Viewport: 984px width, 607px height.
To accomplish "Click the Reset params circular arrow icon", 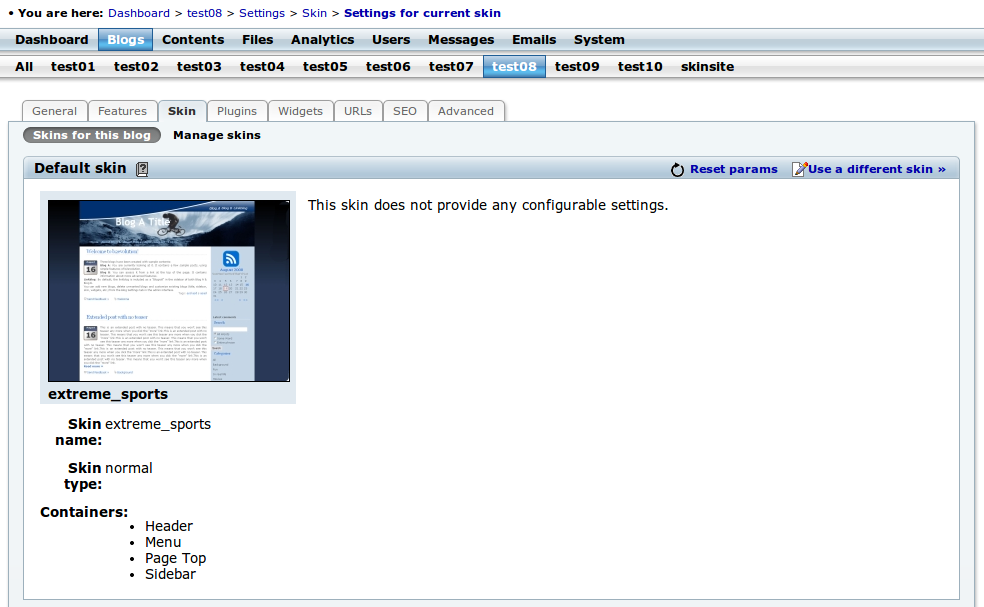I will point(677,169).
